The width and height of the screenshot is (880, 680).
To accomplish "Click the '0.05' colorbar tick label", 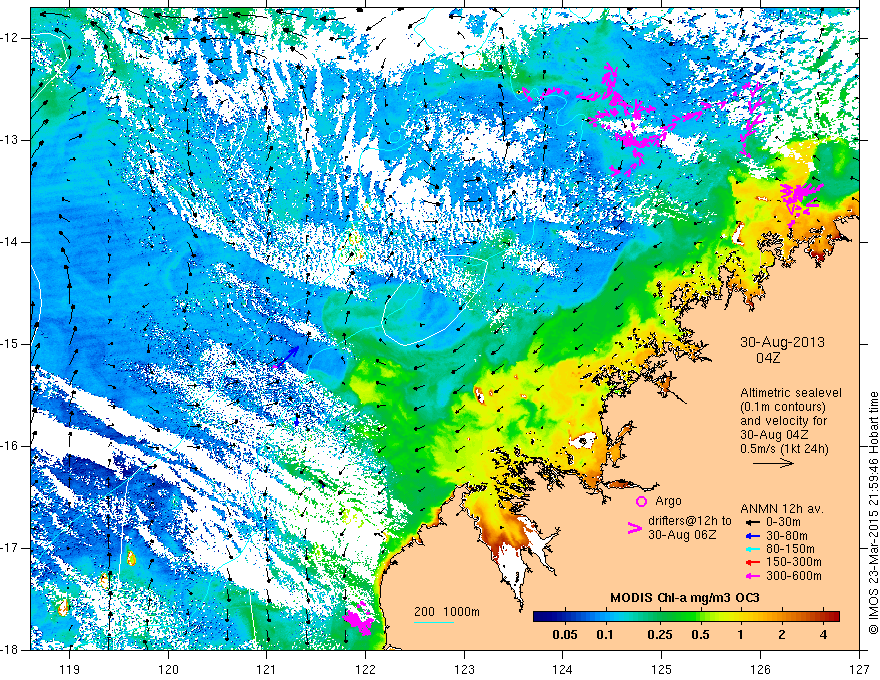I will pos(565,635).
